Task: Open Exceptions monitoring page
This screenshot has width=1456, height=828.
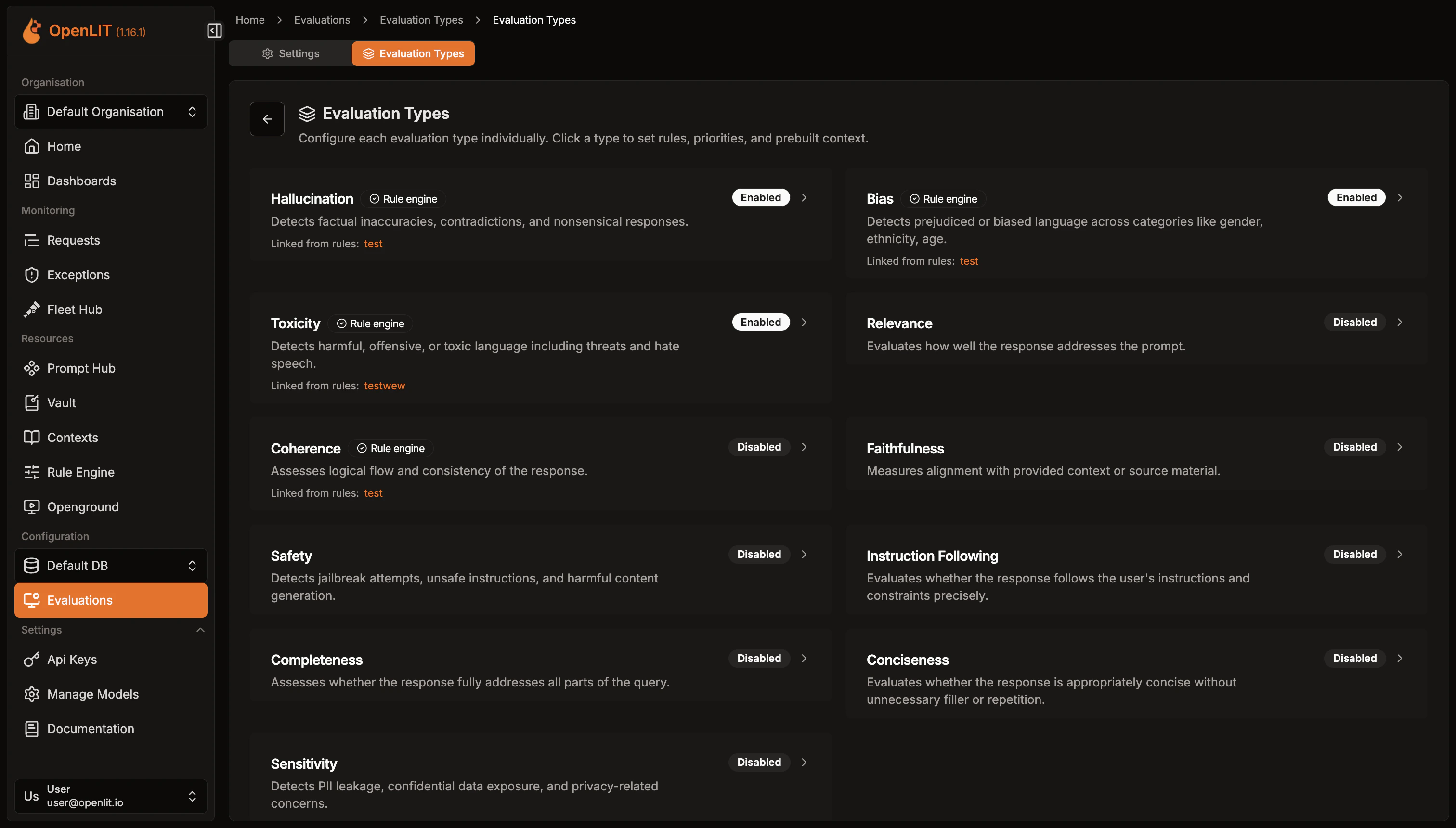Action: pyautogui.click(x=78, y=275)
